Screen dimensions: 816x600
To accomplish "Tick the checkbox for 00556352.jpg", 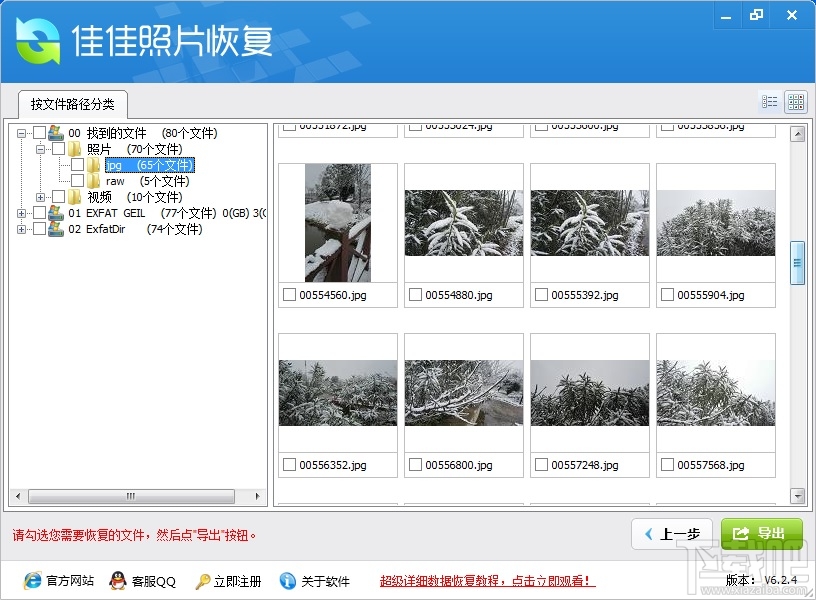I will click(x=289, y=465).
